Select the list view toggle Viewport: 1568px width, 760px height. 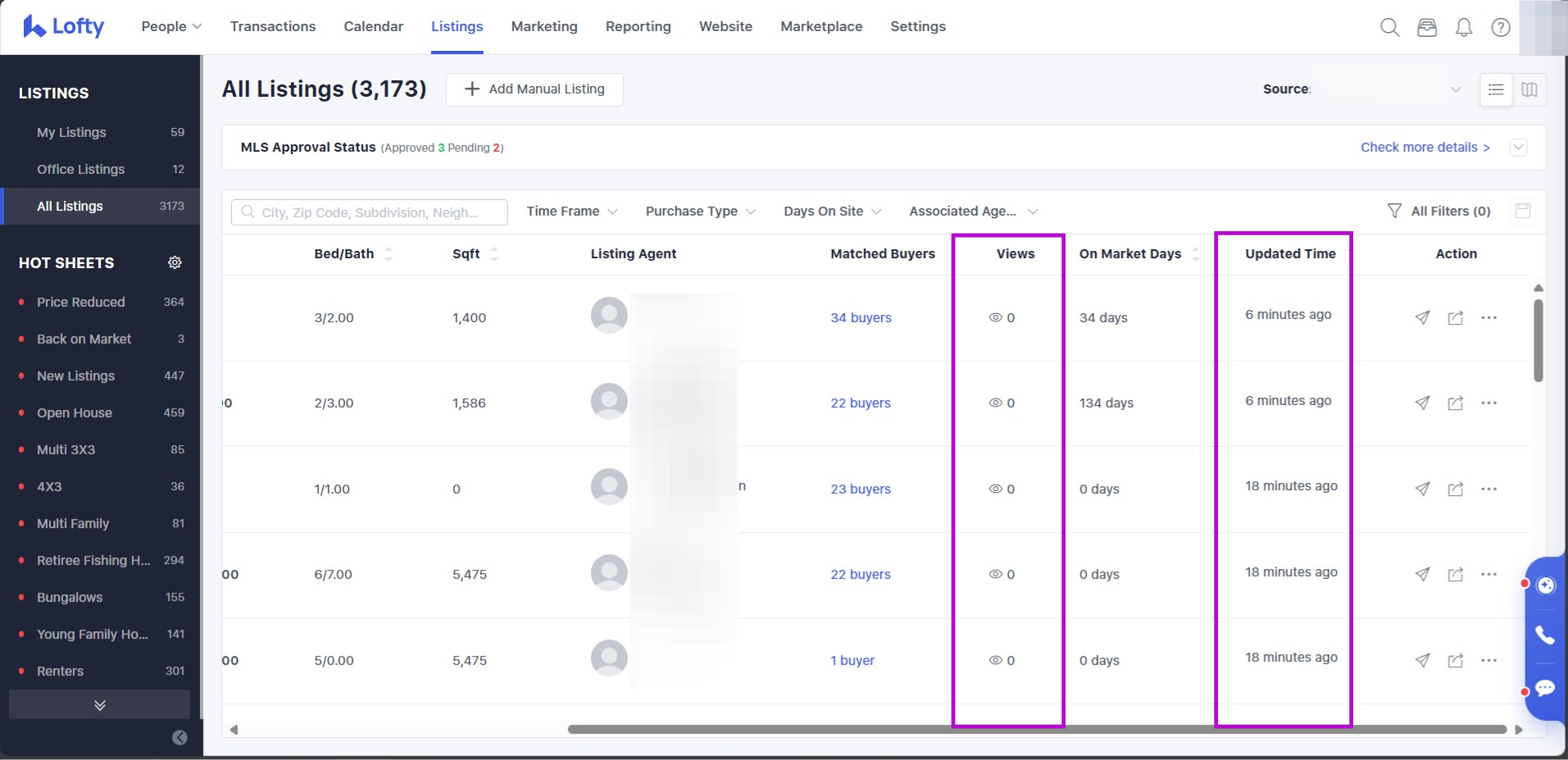pyautogui.click(x=1496, y=89)
